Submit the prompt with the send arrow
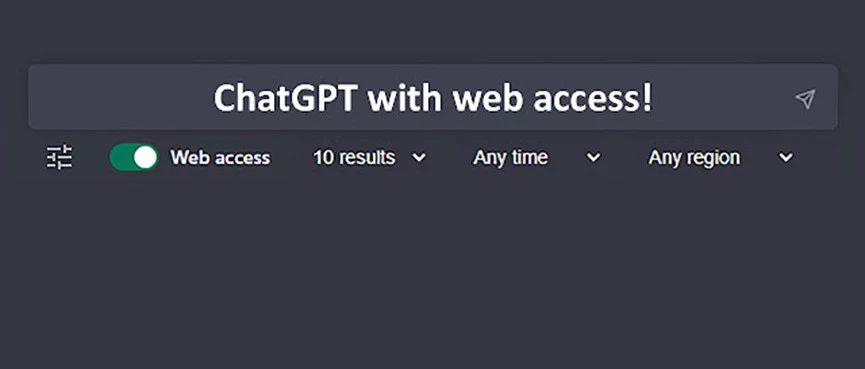865x369 pixels. click(805, 99)
